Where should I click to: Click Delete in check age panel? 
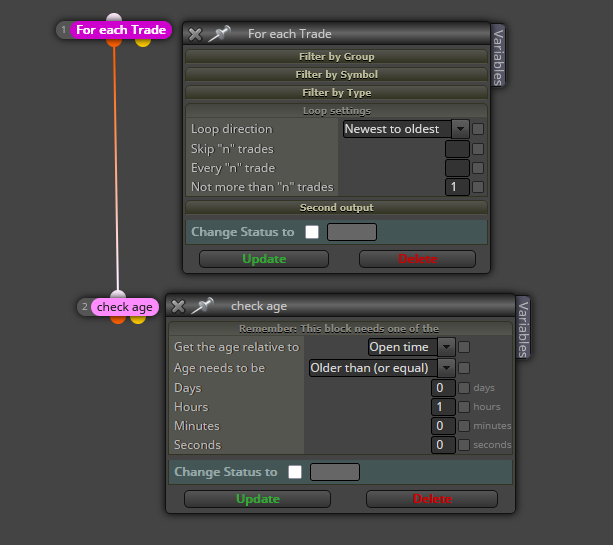432,499
